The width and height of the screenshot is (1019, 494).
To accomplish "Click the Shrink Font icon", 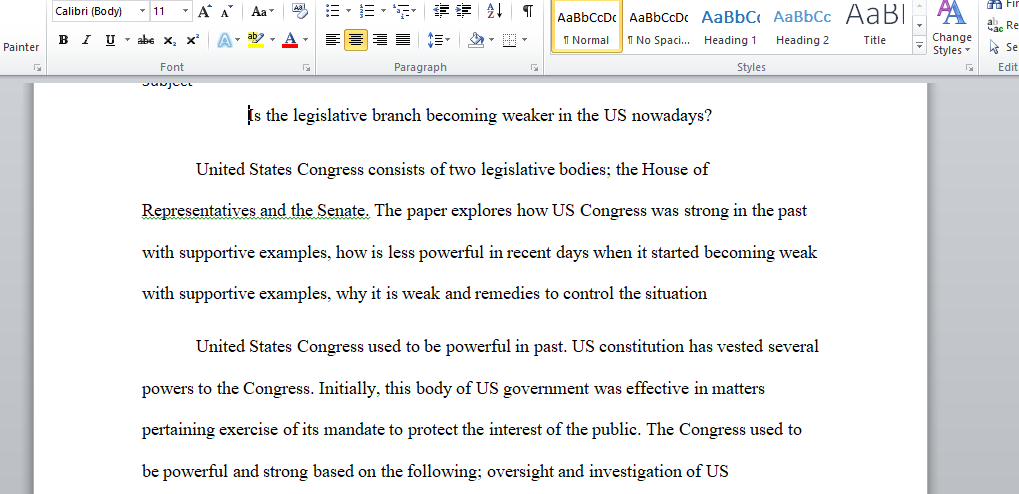I will (x=226, y=11).
